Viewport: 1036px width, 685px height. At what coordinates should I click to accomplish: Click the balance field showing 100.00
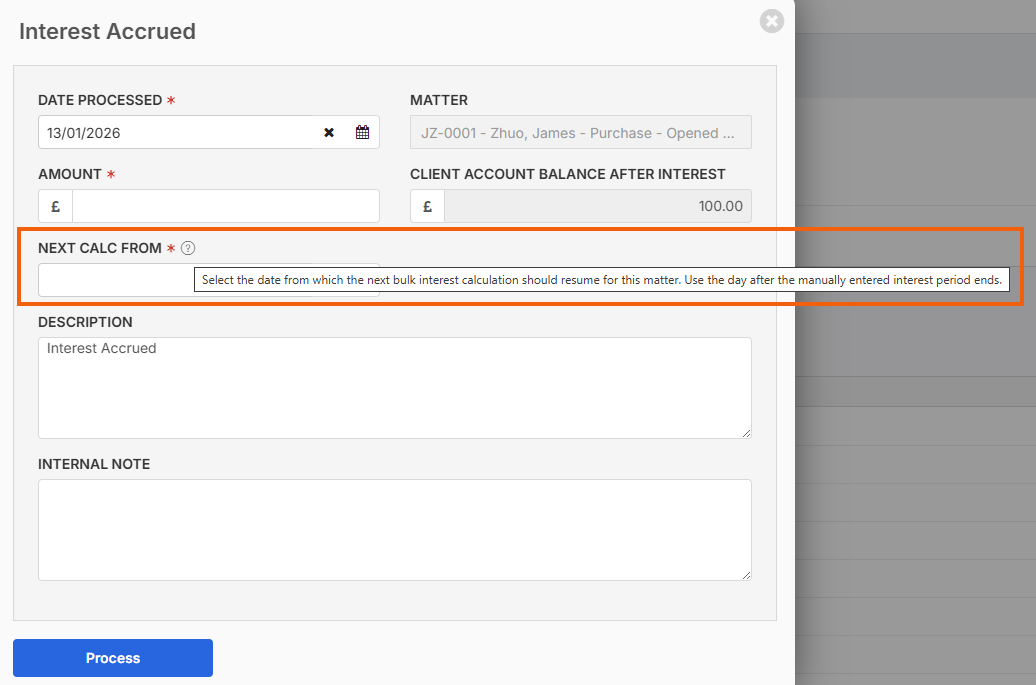[x=597, y=207]
